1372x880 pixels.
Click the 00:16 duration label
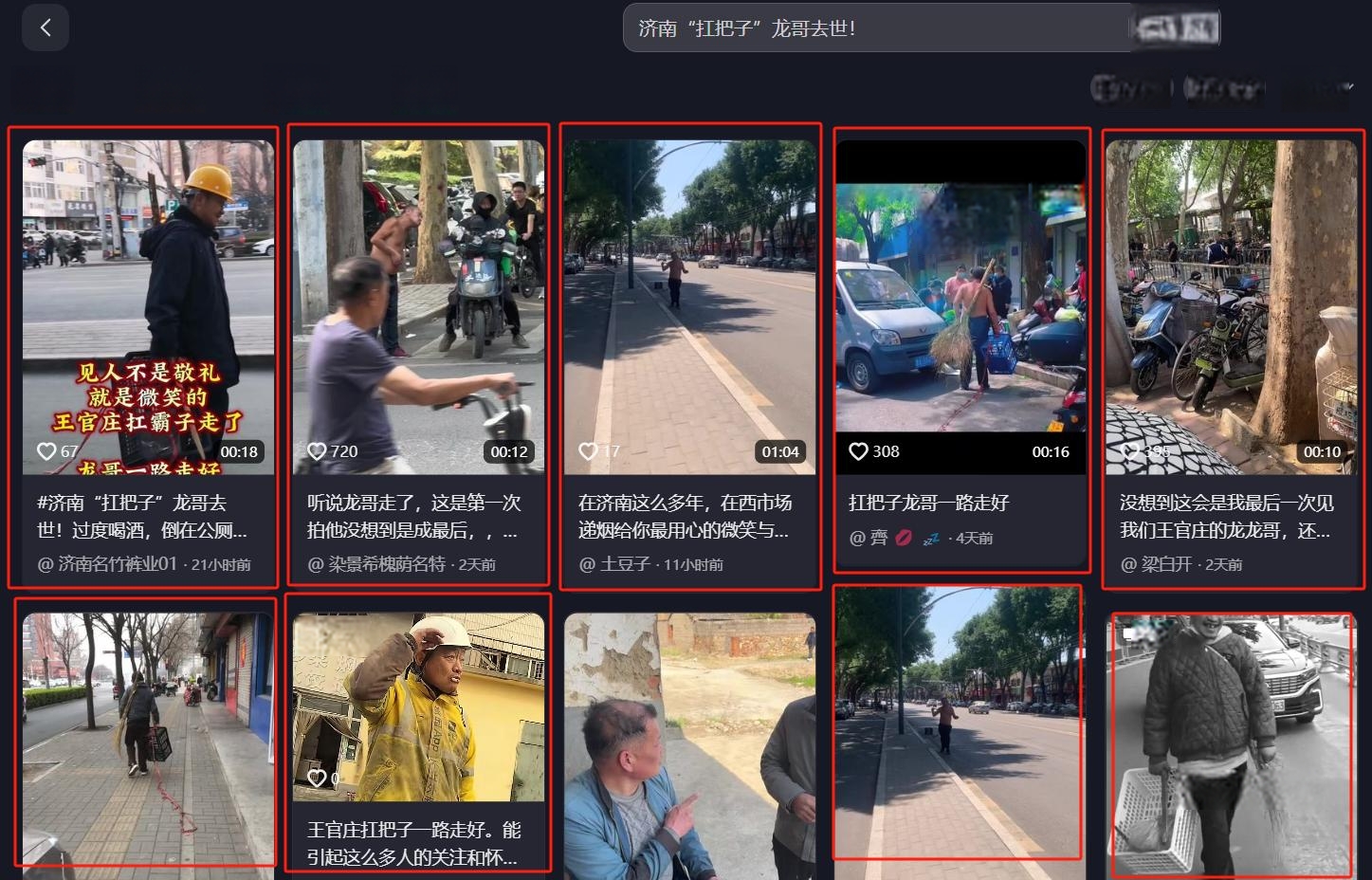[x=1051, y=451]
